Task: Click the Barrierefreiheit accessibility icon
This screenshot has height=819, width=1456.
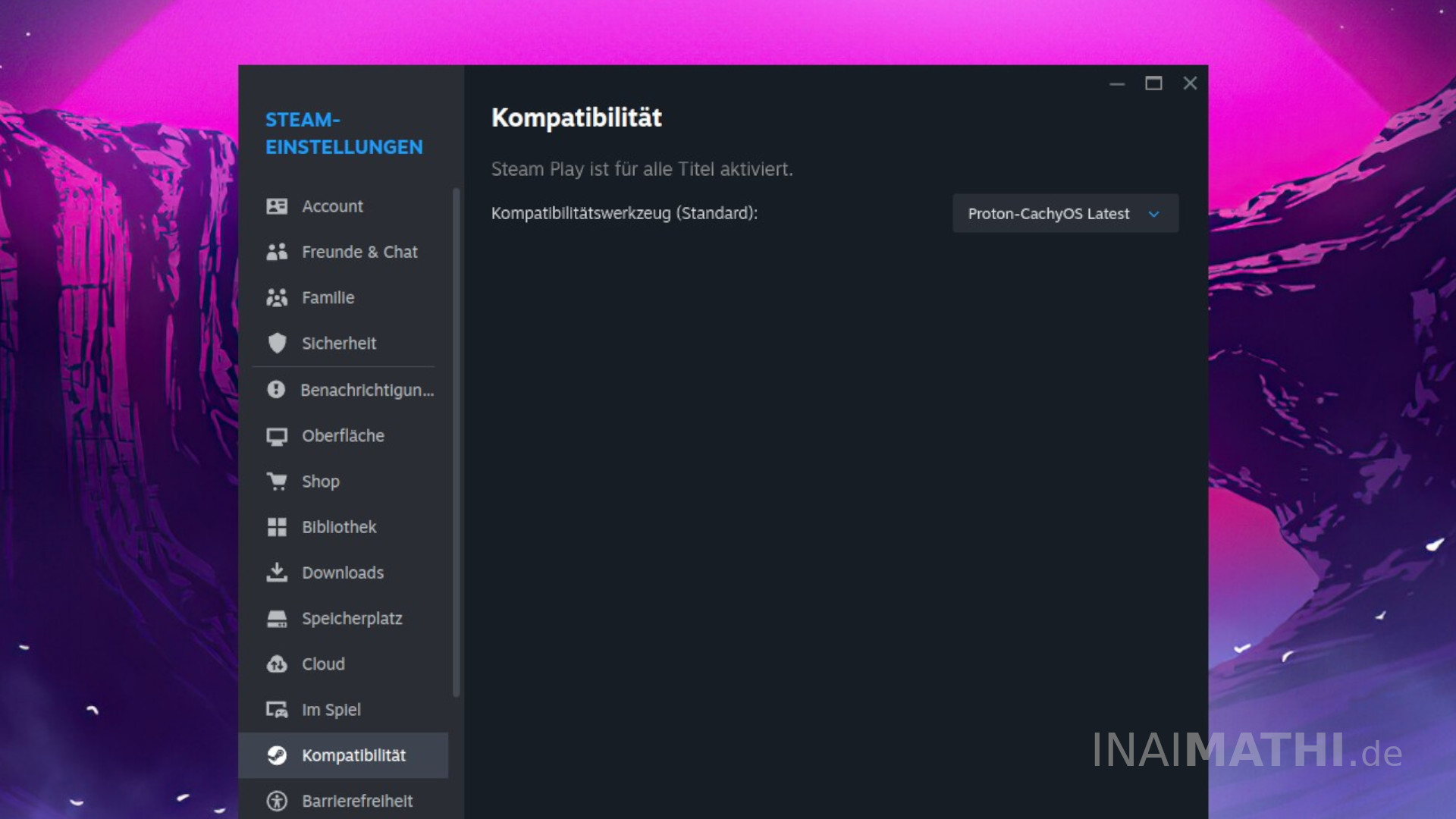Action: coord(277,801)
